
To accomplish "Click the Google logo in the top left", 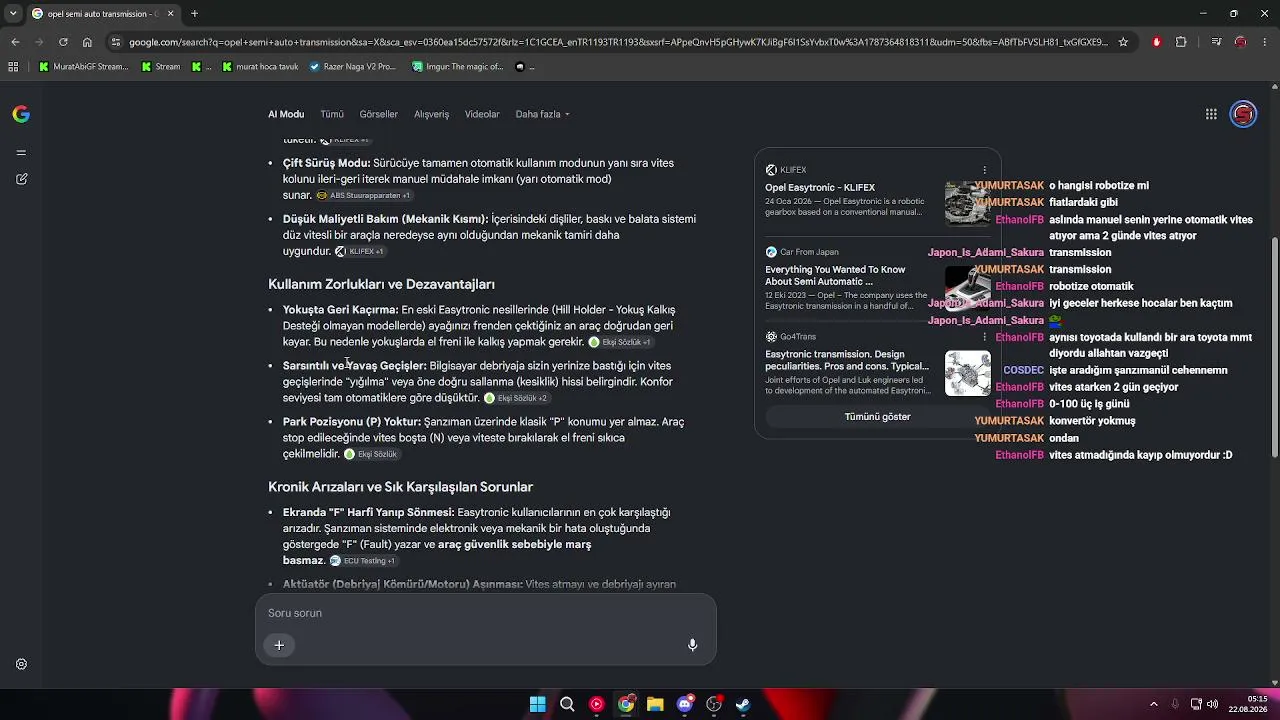I will click(21, 114).
